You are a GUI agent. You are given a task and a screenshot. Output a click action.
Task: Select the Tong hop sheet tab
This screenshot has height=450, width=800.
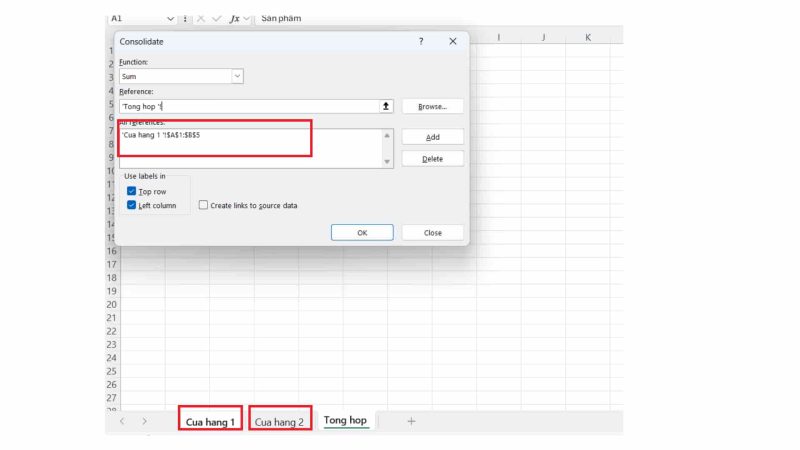345,420
